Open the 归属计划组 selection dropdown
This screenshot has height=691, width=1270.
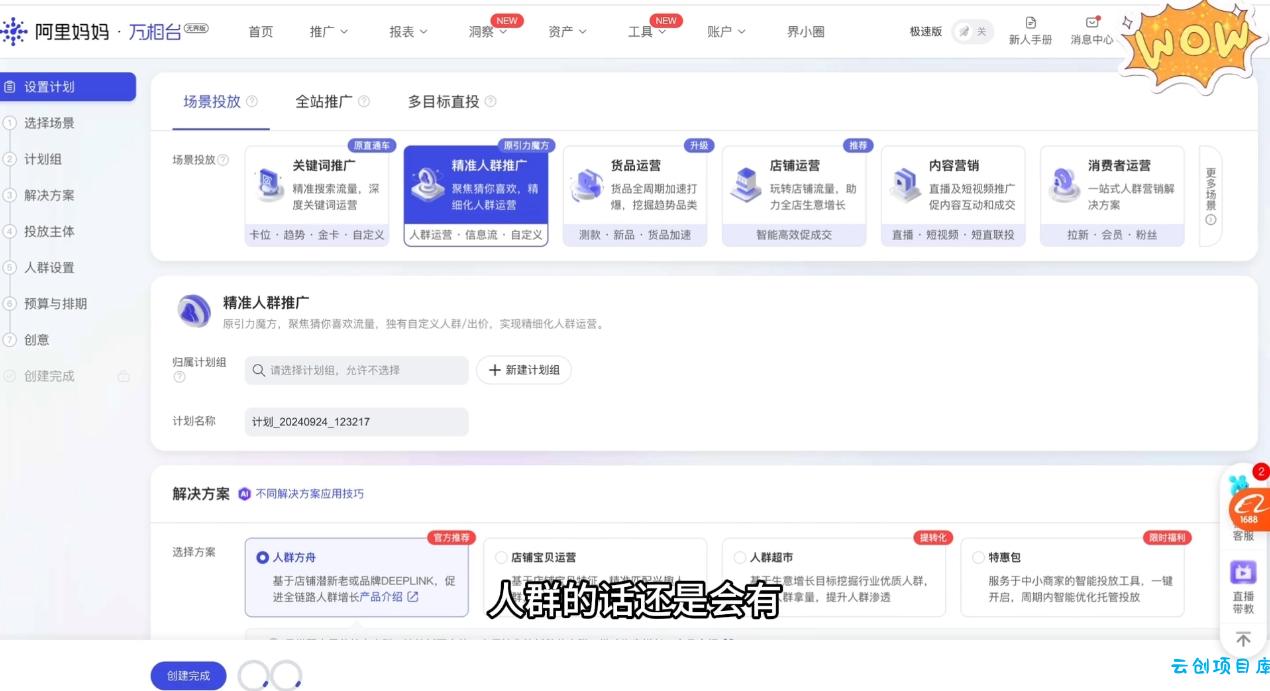(356, 370)
